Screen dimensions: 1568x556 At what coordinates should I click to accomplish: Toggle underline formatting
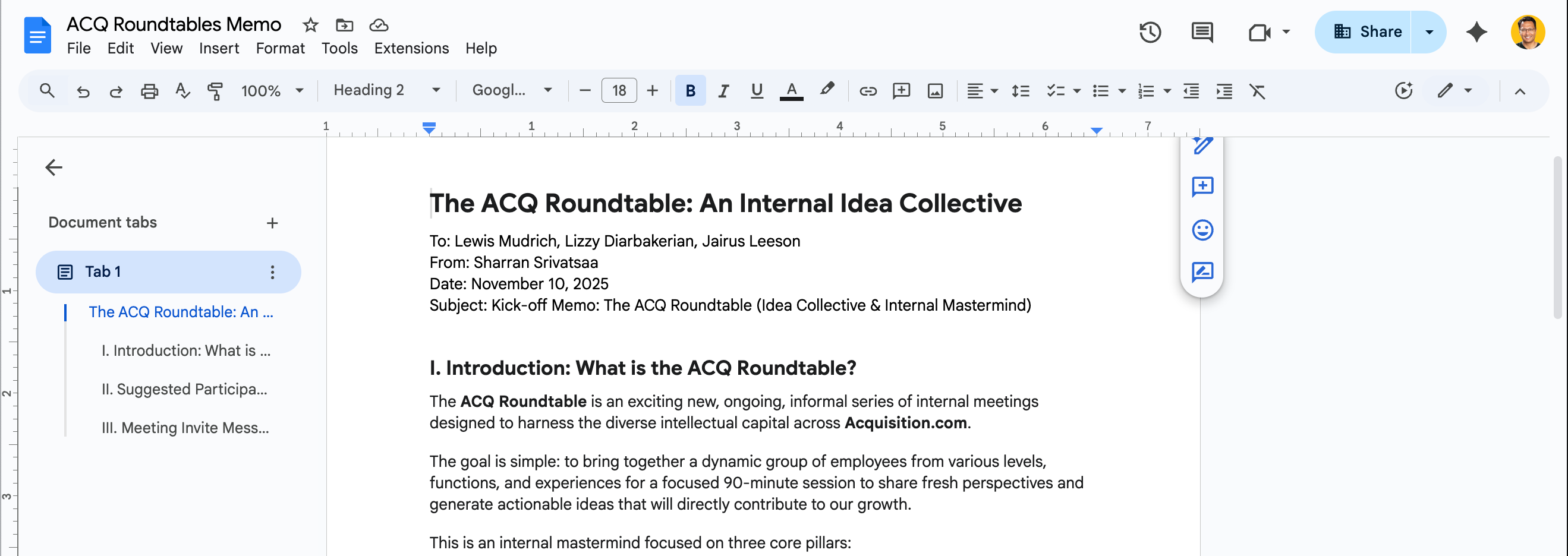pos(757,91)
